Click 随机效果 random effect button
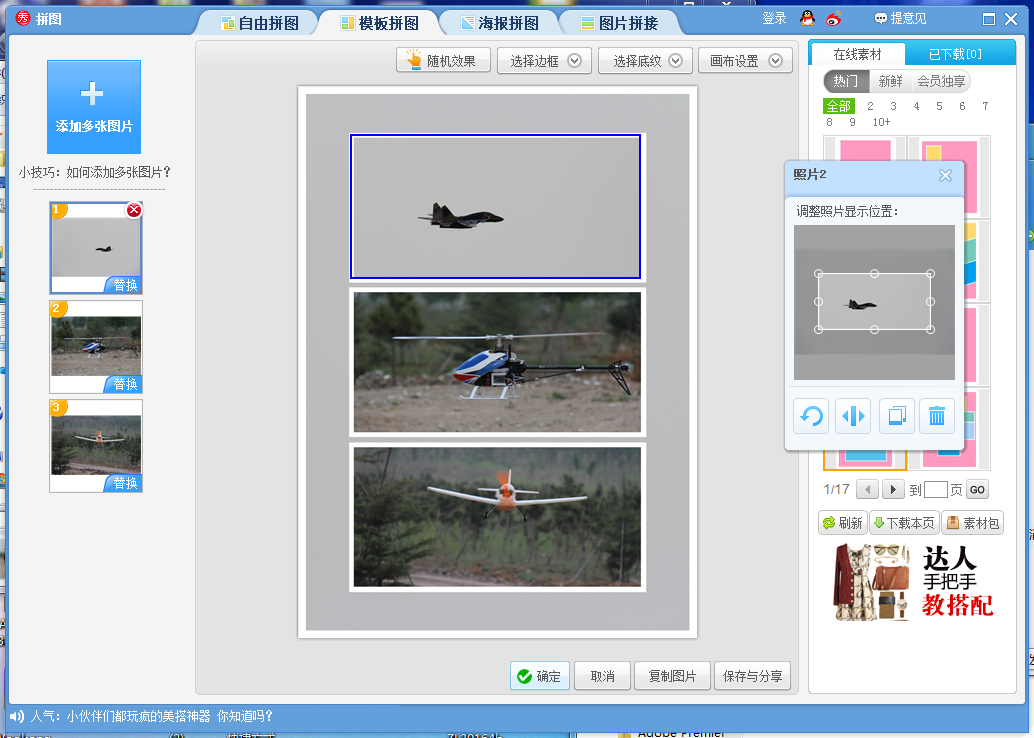The image size is (1034, 738). coord(443,61)
